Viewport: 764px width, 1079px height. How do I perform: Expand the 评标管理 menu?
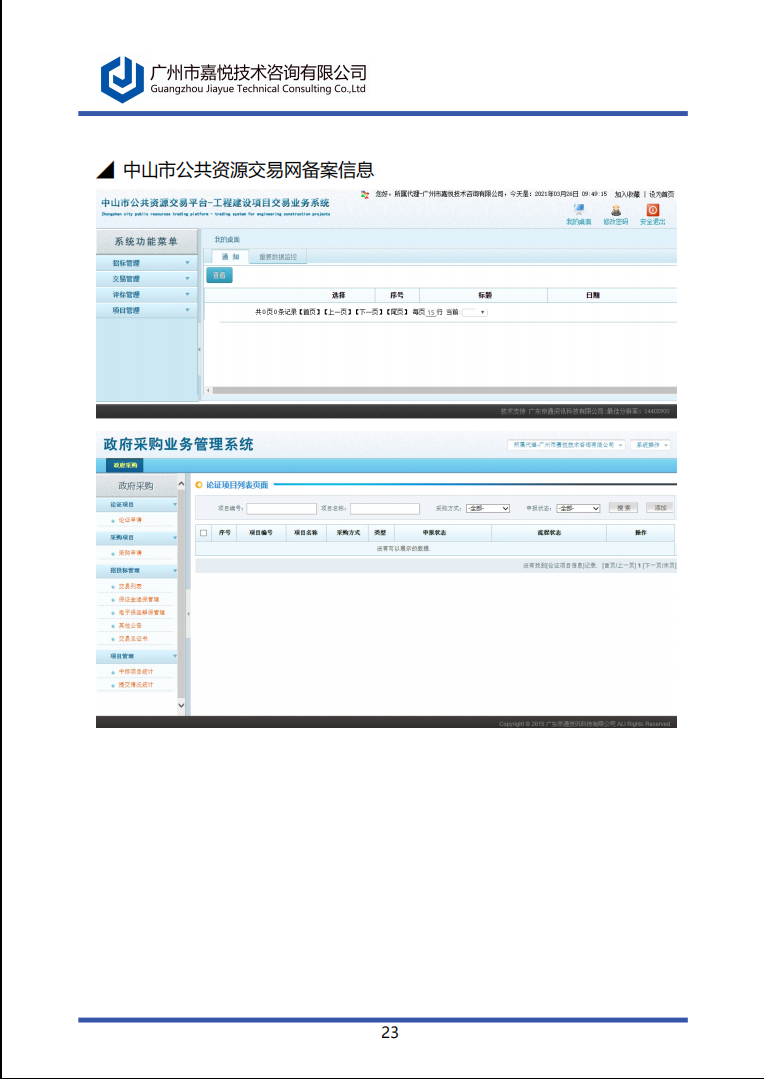coord(147,295)
